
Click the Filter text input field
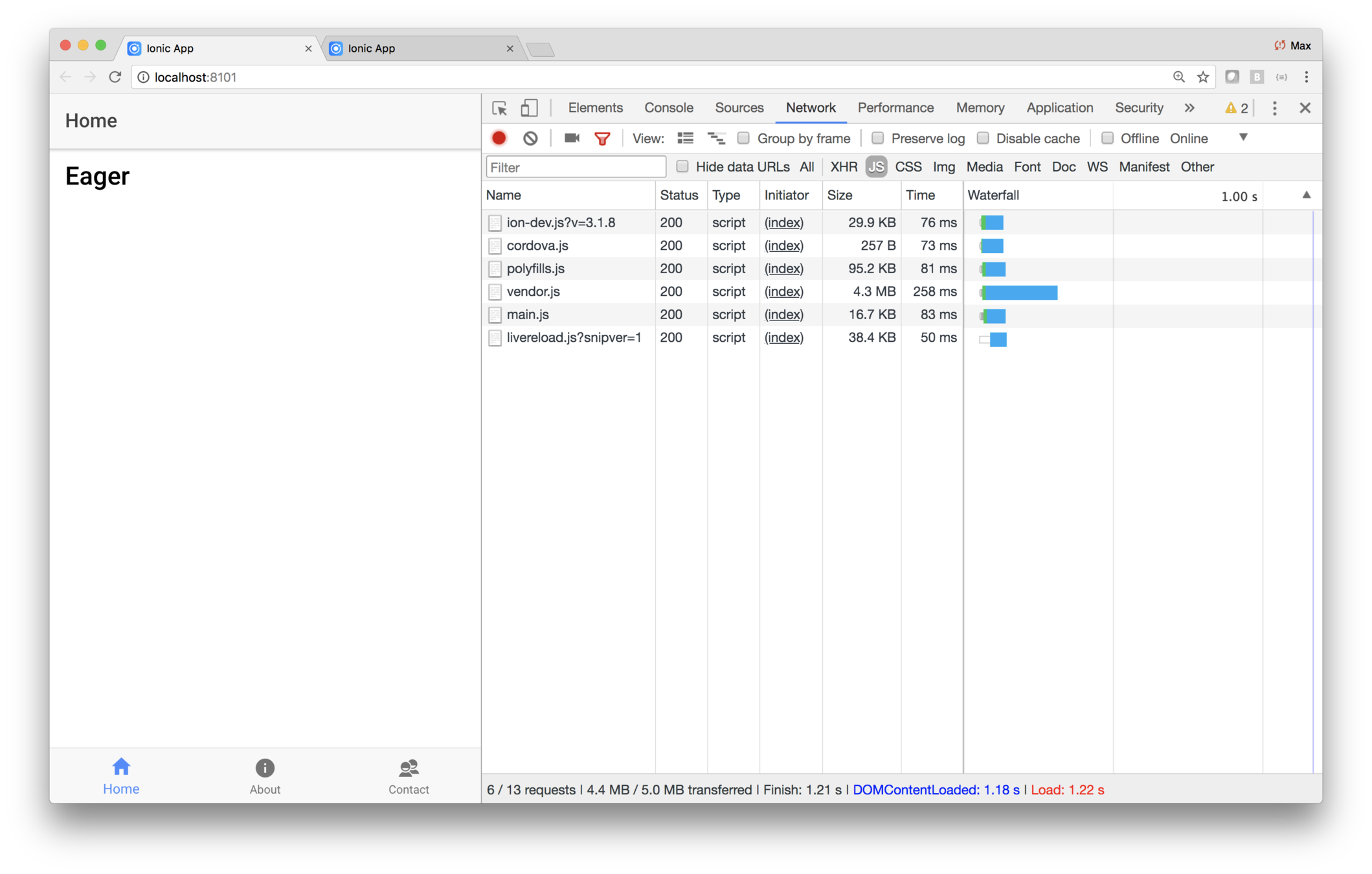coord(576,167)
